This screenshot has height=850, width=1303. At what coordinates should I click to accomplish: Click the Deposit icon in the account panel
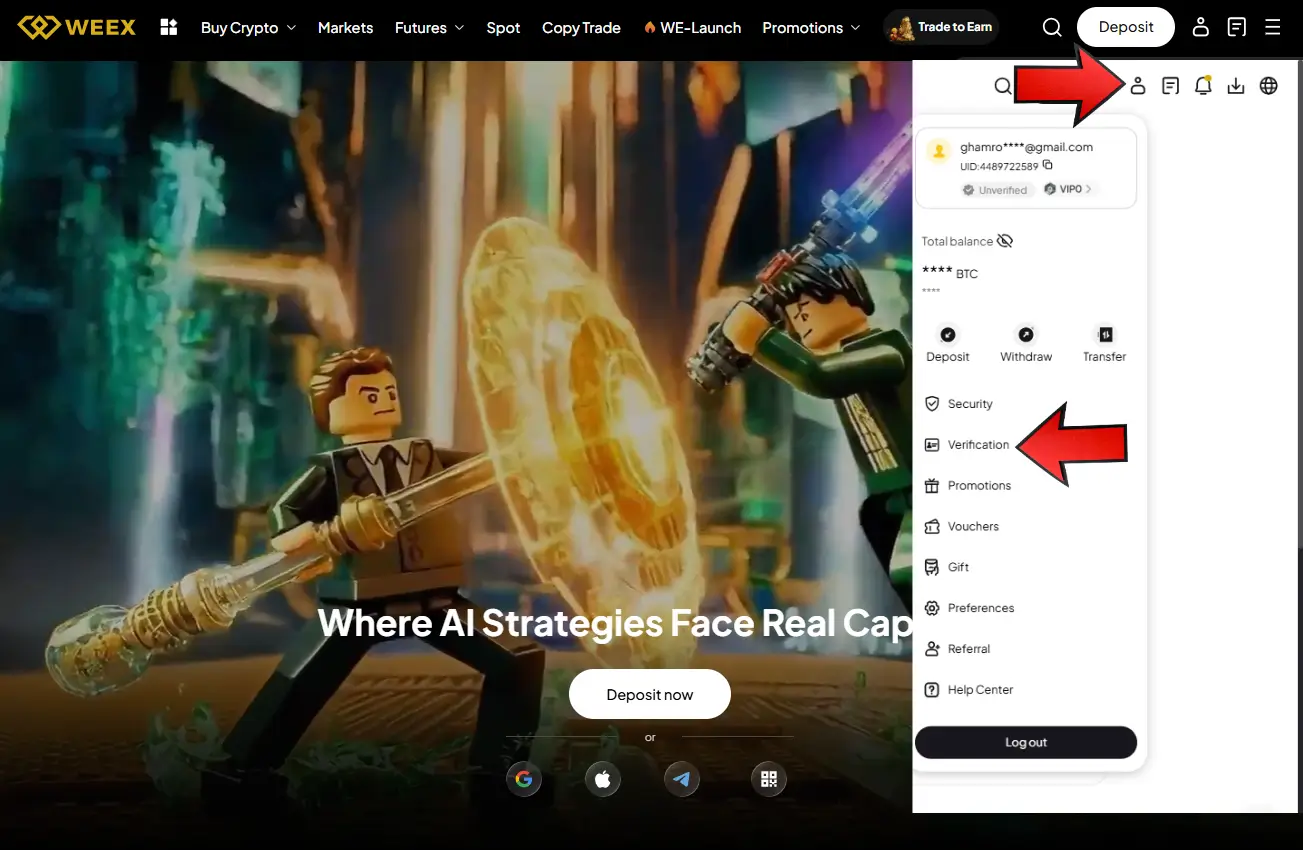point(948,335)
